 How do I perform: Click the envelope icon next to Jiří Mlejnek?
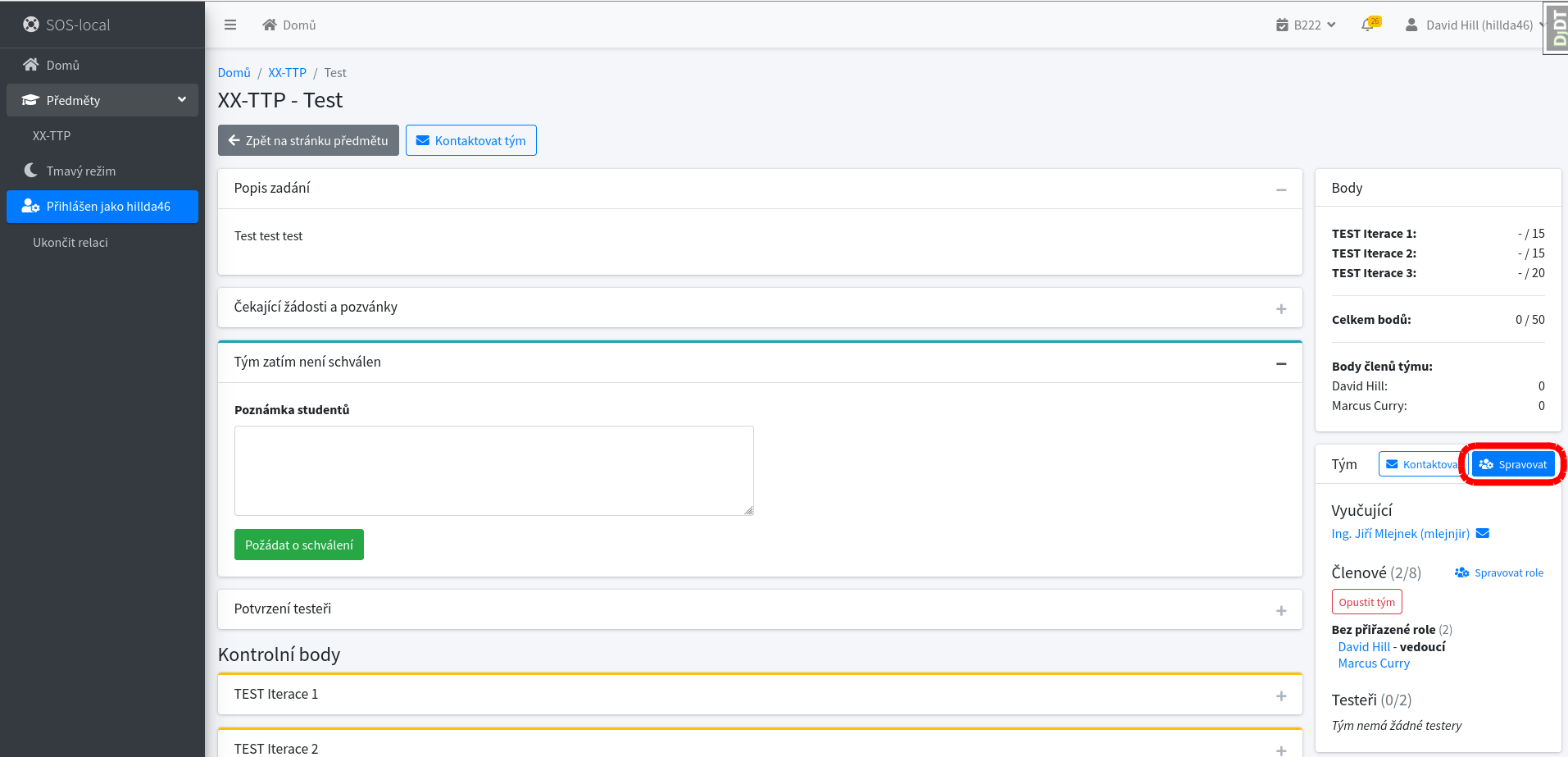(1482, 533)
